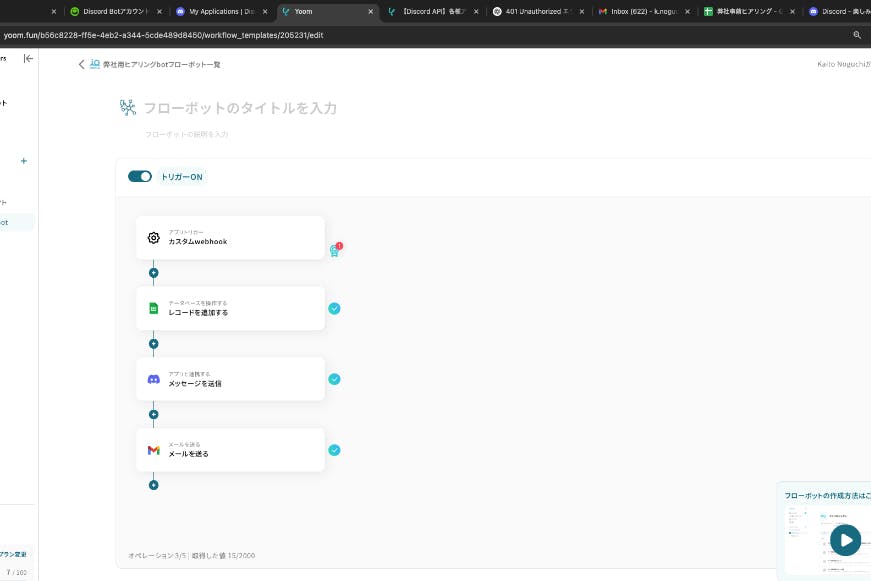This screenshot has height=581, width=871.
Task: Click the checkmark on the レコードを追加する step
Action: click(x=335, y=308)
